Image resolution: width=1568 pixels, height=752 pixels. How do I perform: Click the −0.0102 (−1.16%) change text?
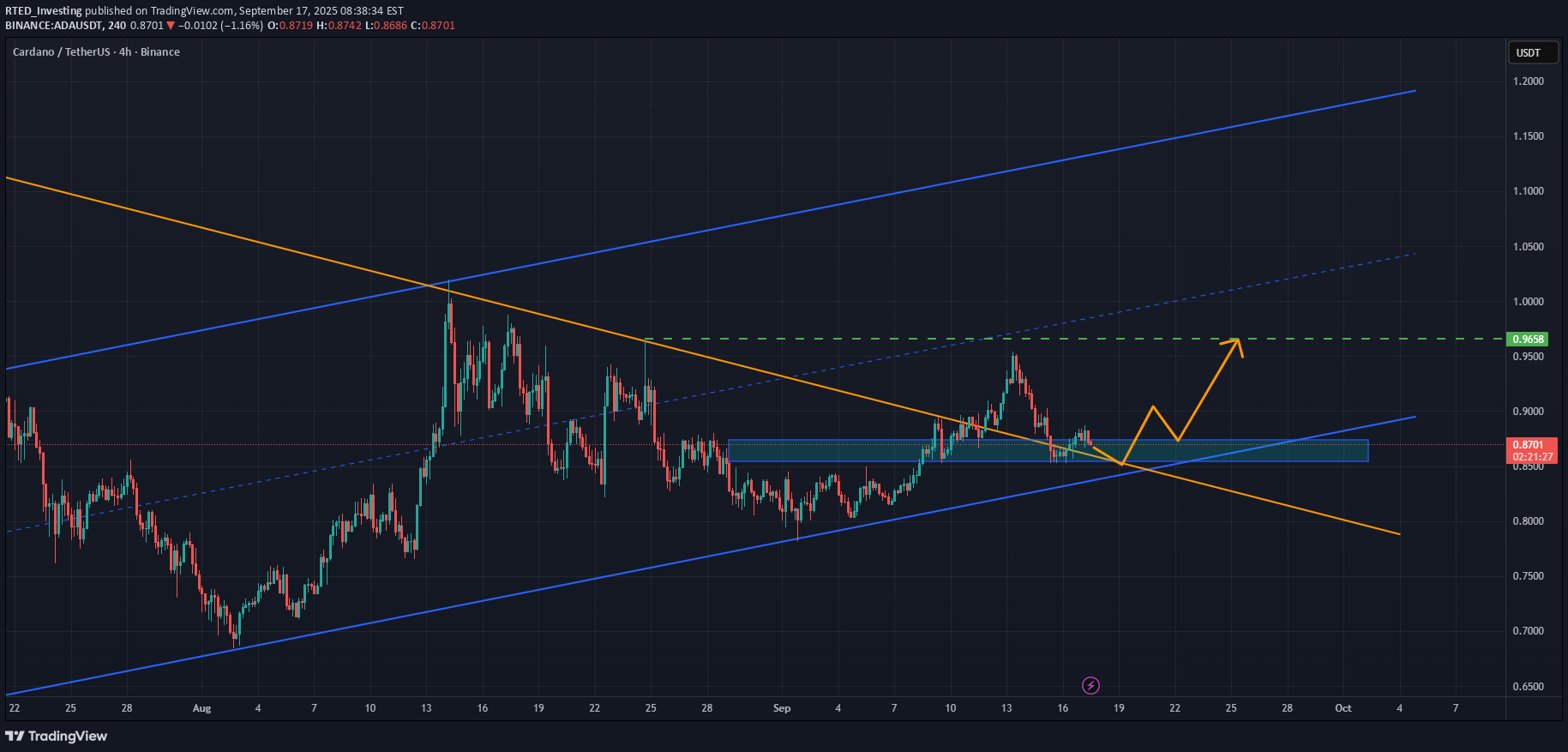220,26
